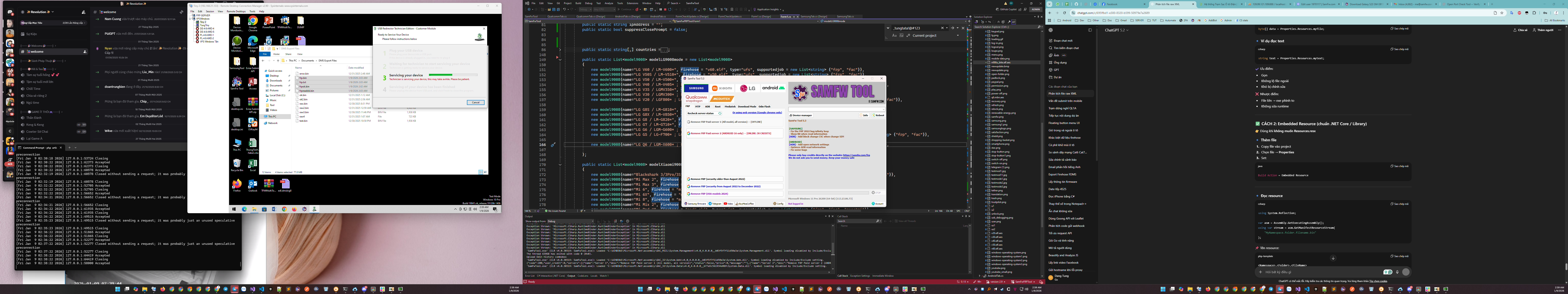Click Remove FRP Paid server 2 (ANDROID 16 only)
The height and width of the screenshot is (294, 1568).
tap(735, 133)
